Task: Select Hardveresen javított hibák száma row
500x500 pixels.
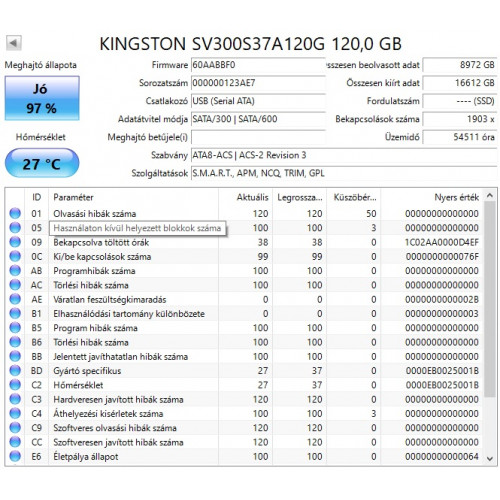Action: coord(244,399)
